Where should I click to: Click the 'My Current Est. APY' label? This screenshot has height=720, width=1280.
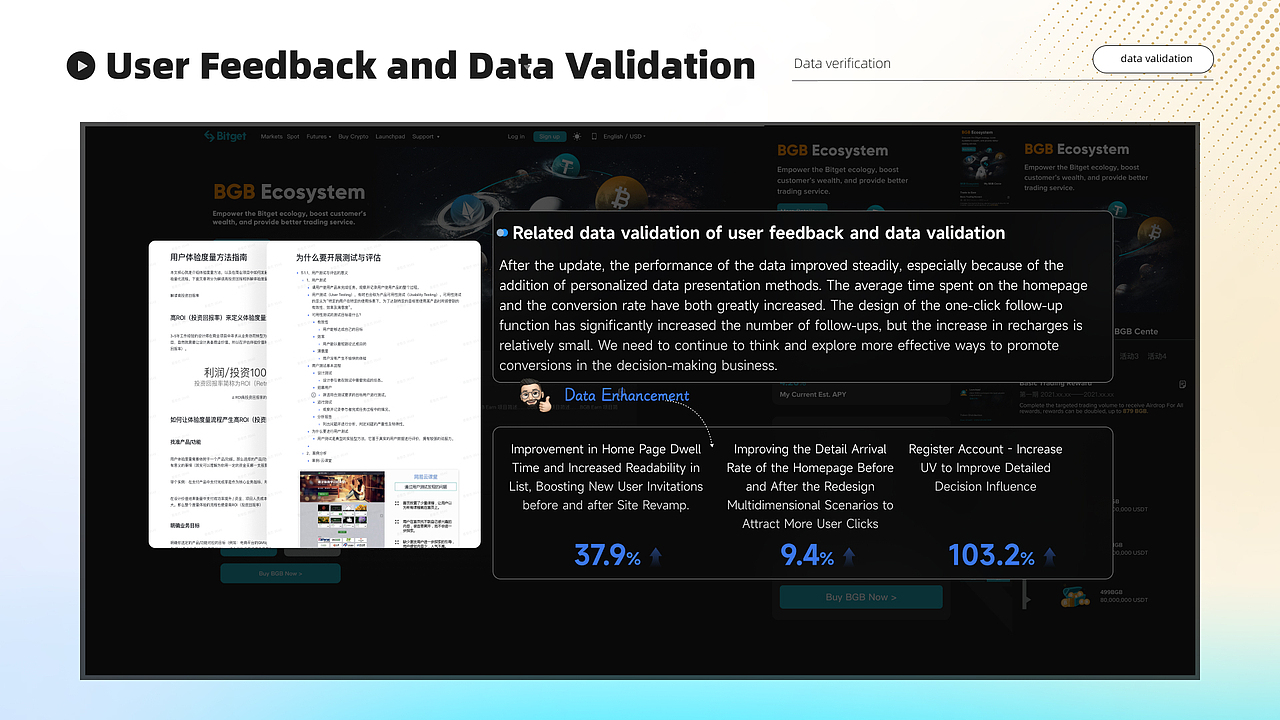click(813, 395)
